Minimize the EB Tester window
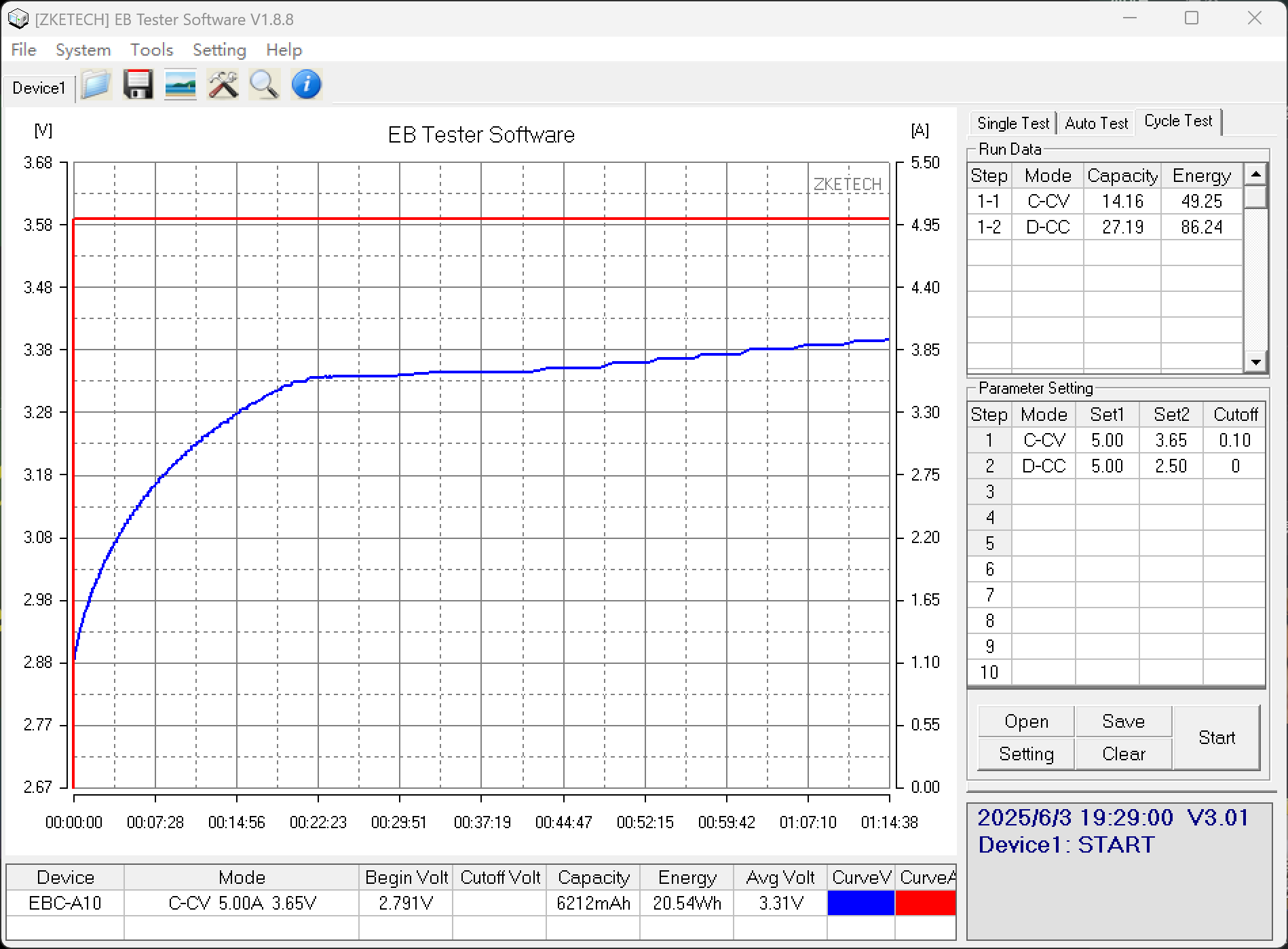This screenshot has width=1288, height=949. [x=1130, y=18]
